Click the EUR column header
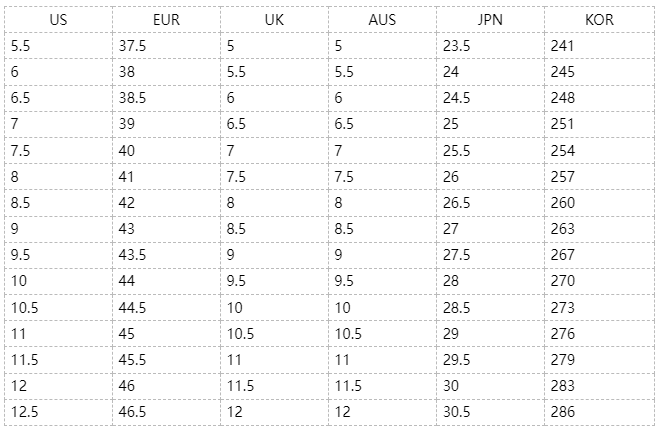The image size is (660, 435). click(167, 20)
